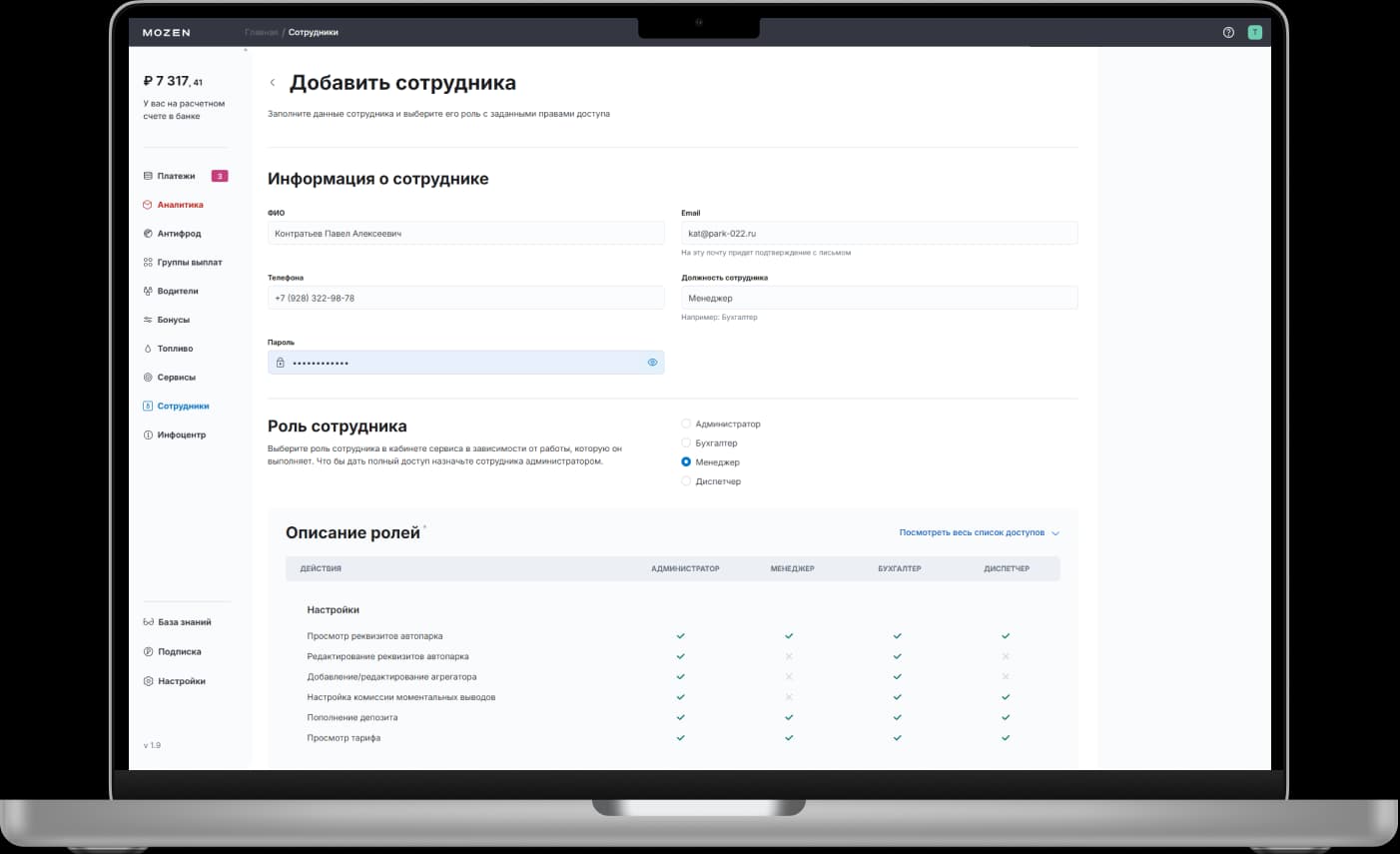The width and height of the screenshot is (1400, 854).
Task: Open Сотрудники breadcrumb in top bar
Action: tap(314, 33)
